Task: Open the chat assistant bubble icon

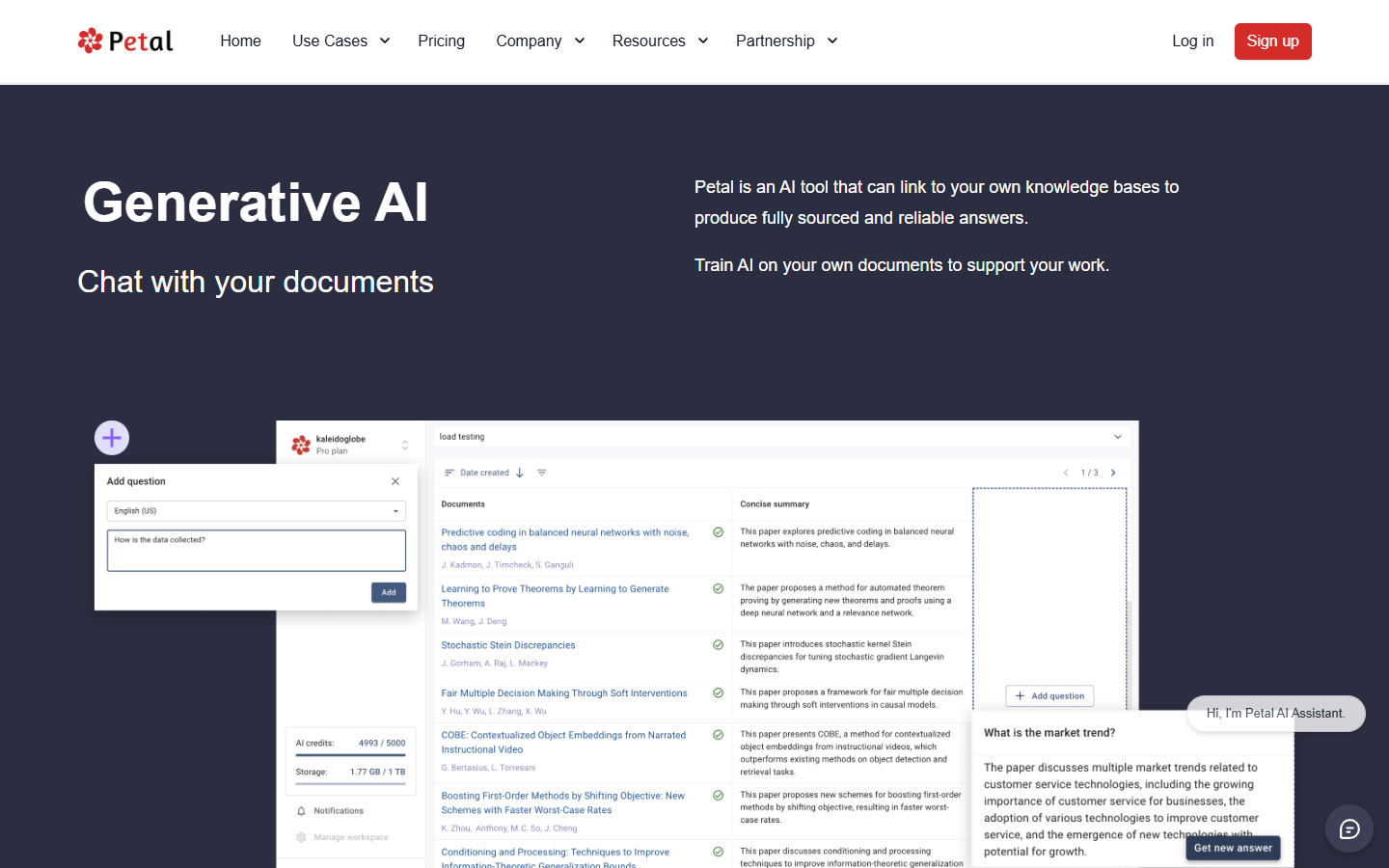Action: coord(1349,828)
